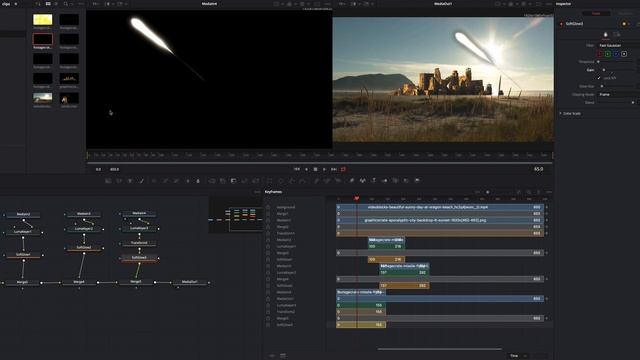640x360 pixels.
Task: Adjust the Gain slider
Action: (x=604, y=70)
